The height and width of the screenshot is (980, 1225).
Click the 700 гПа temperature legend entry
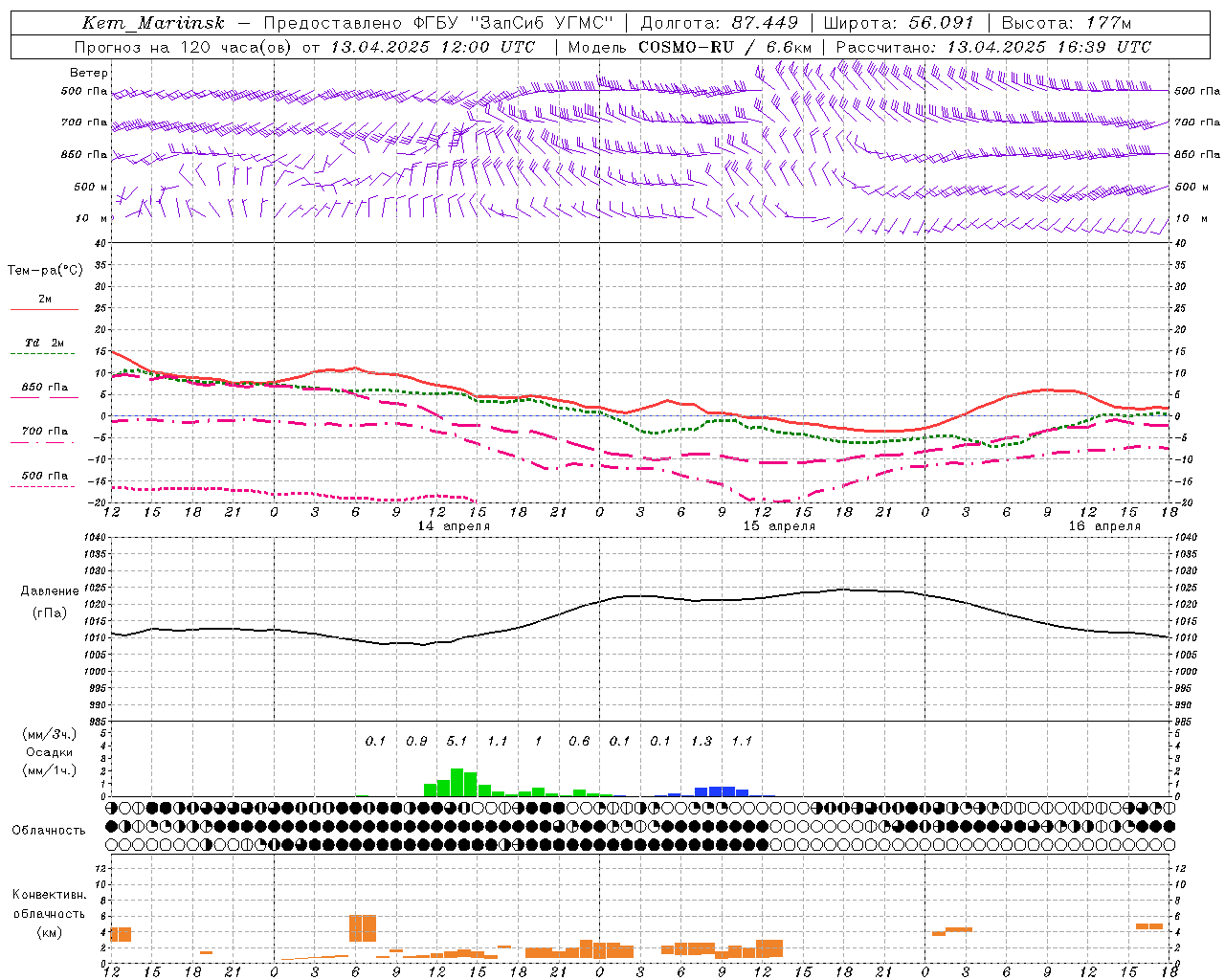(x=45, y=431)
